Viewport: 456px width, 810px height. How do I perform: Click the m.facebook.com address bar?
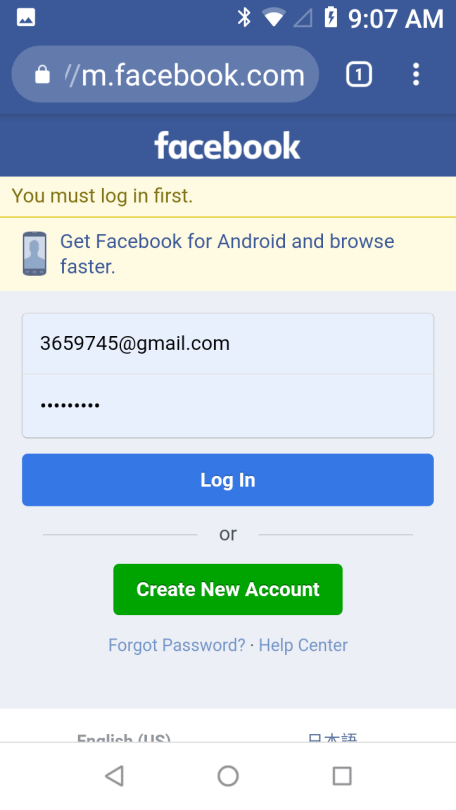165,75
